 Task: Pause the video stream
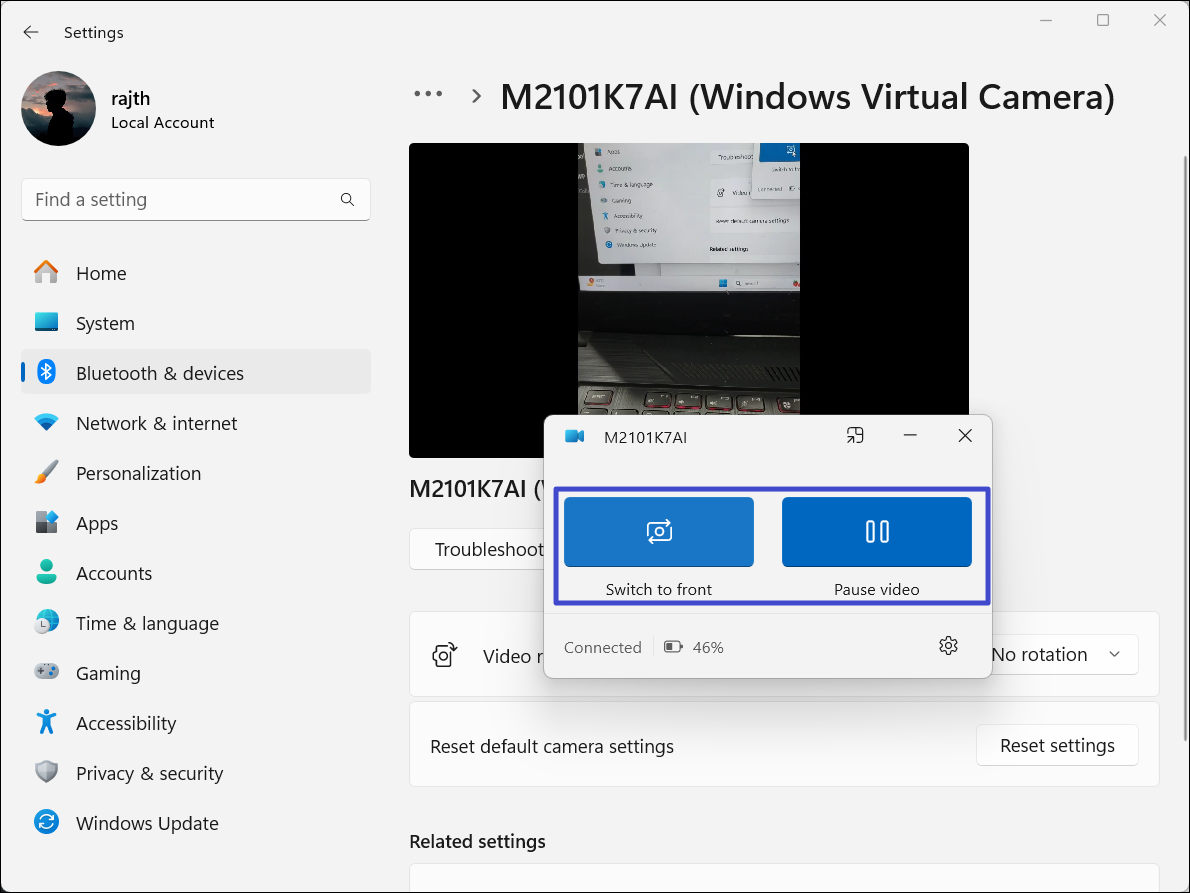coord(876,532)
